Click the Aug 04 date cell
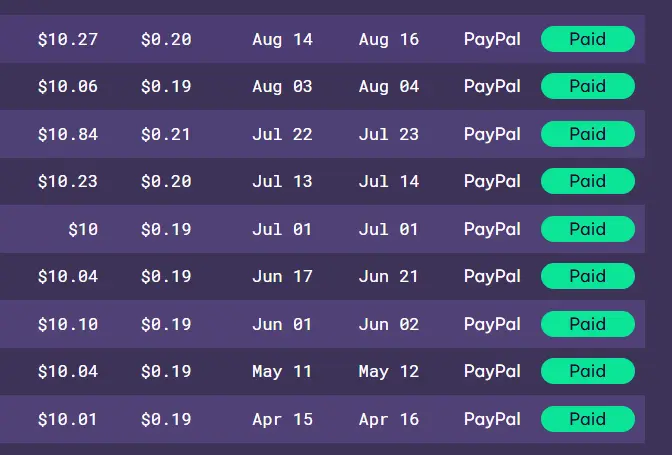Screen dimensions: 672x455 (x=388, y=87)
